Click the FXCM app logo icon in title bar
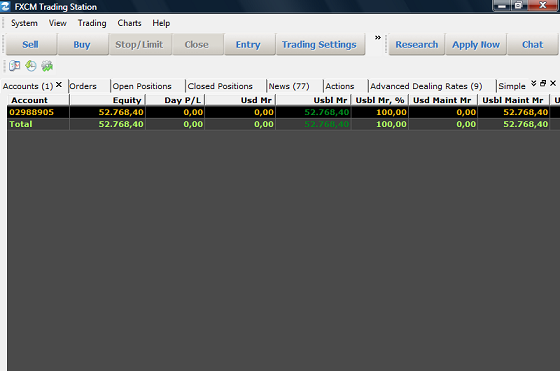560x371 pixels. (5, 6)
